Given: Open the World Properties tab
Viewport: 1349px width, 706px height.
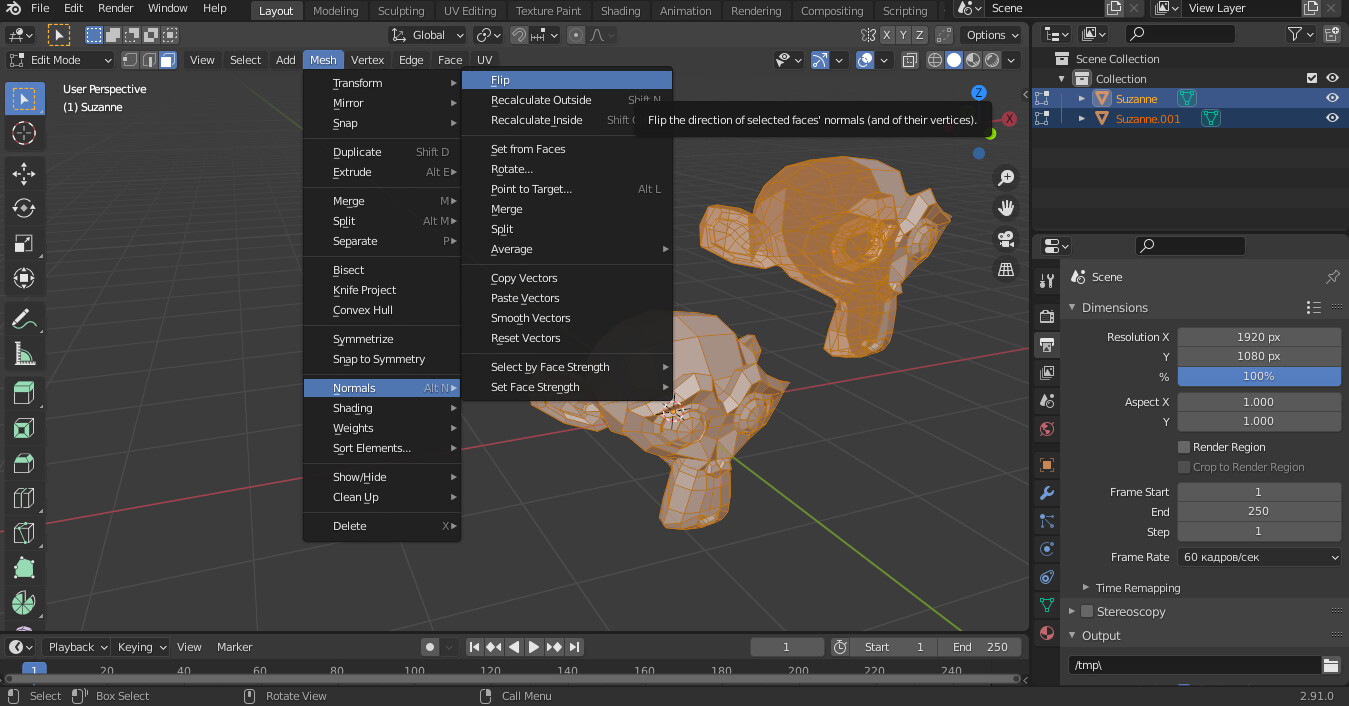Looking at the screenshot, I should click(1046, 428).
